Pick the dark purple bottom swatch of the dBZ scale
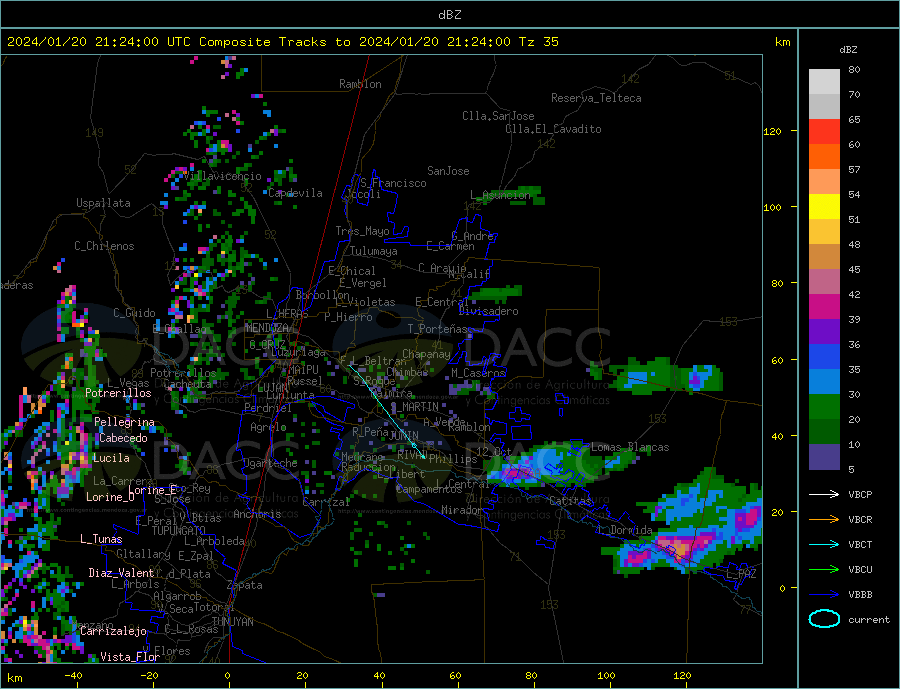 824,457
